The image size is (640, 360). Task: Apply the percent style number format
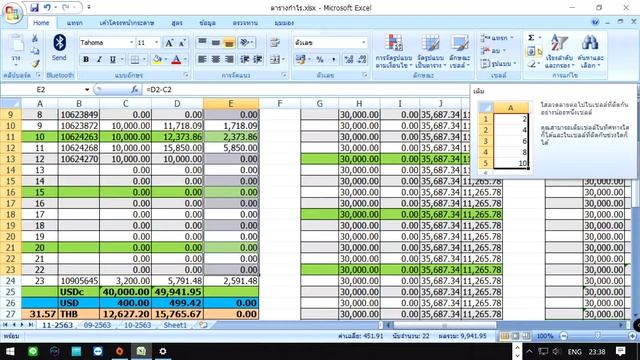click(320, 60)
